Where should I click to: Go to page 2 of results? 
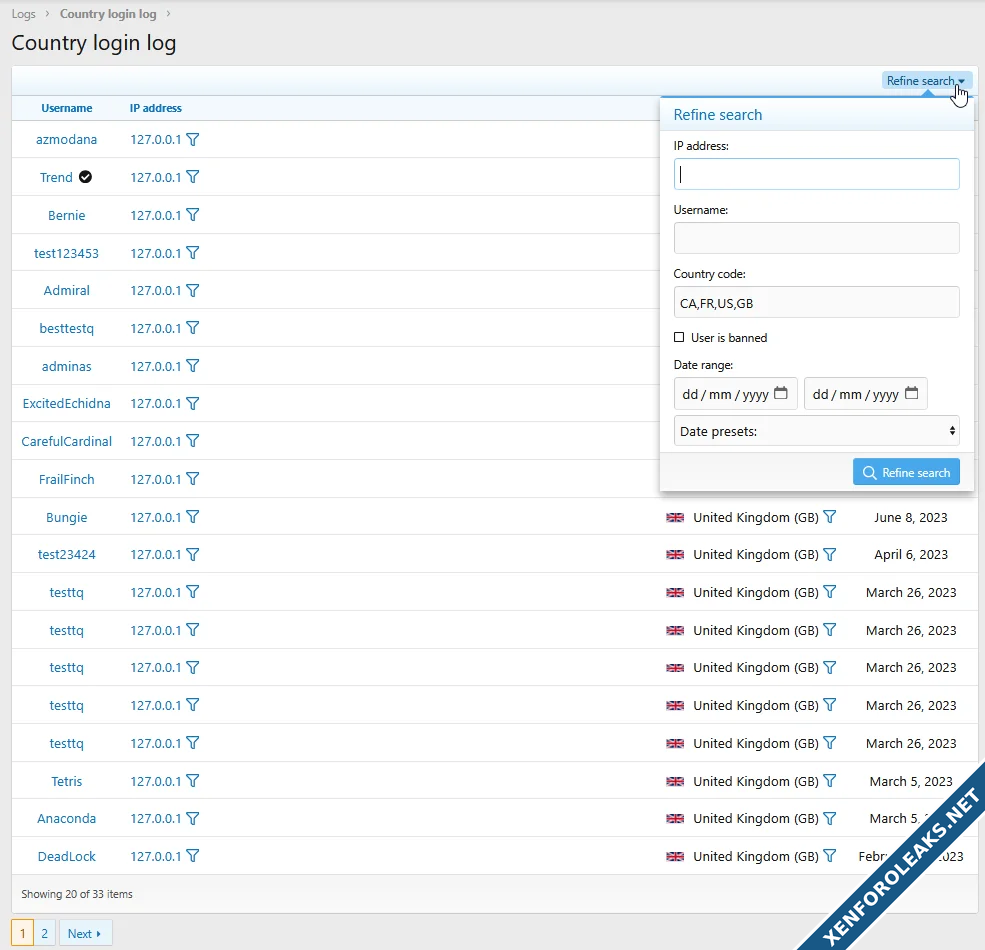pyautogui.click(x=44, y=934)
